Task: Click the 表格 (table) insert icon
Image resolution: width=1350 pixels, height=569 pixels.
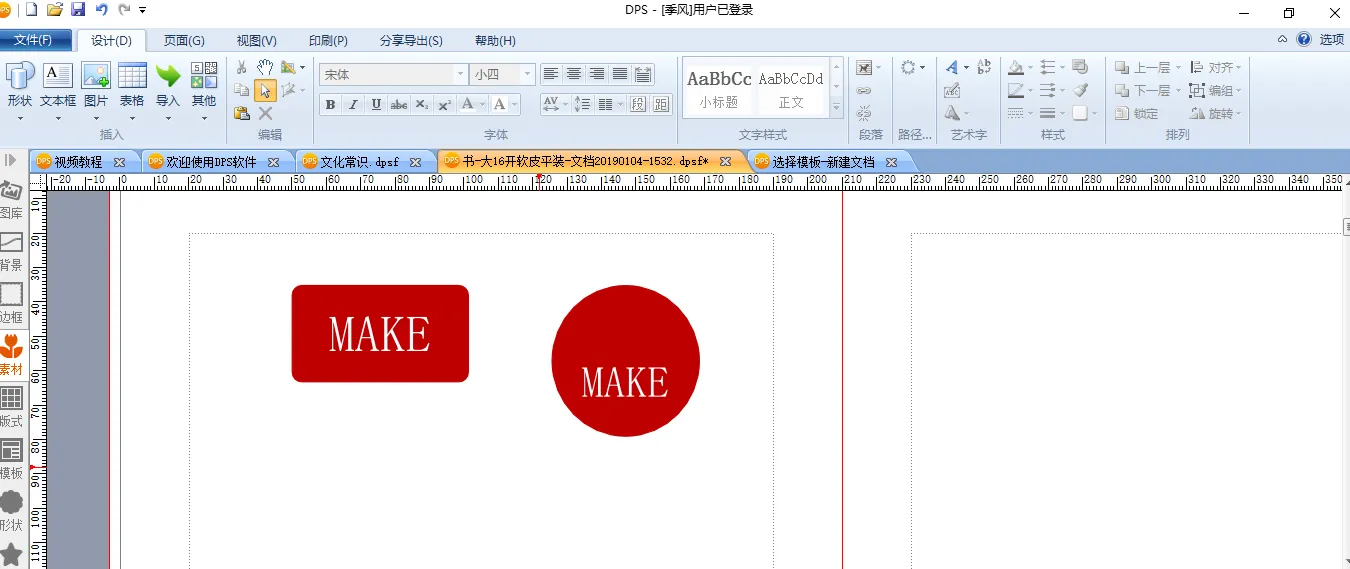Action: click(132, 83)
